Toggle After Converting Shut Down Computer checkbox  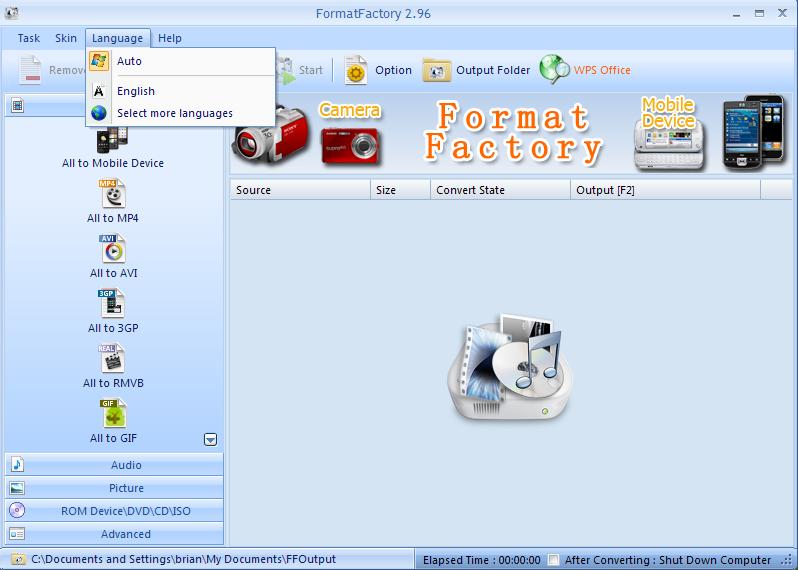pyautogui.click(x=553, y=560)
